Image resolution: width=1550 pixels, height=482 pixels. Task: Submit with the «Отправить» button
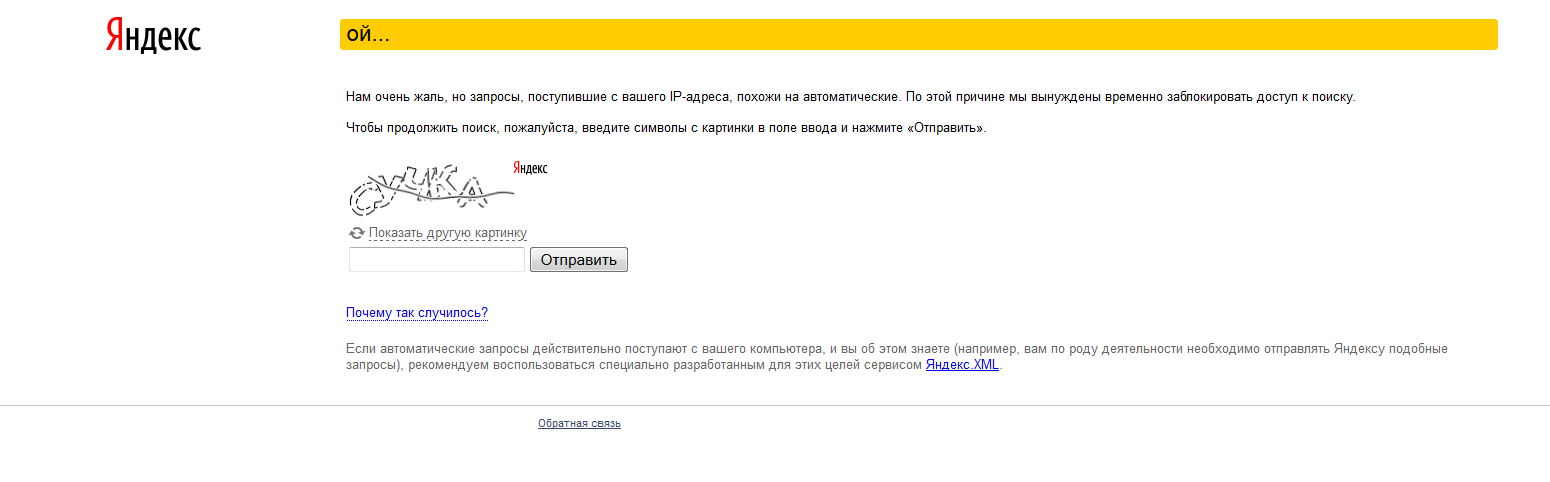[x=579, y=260]
